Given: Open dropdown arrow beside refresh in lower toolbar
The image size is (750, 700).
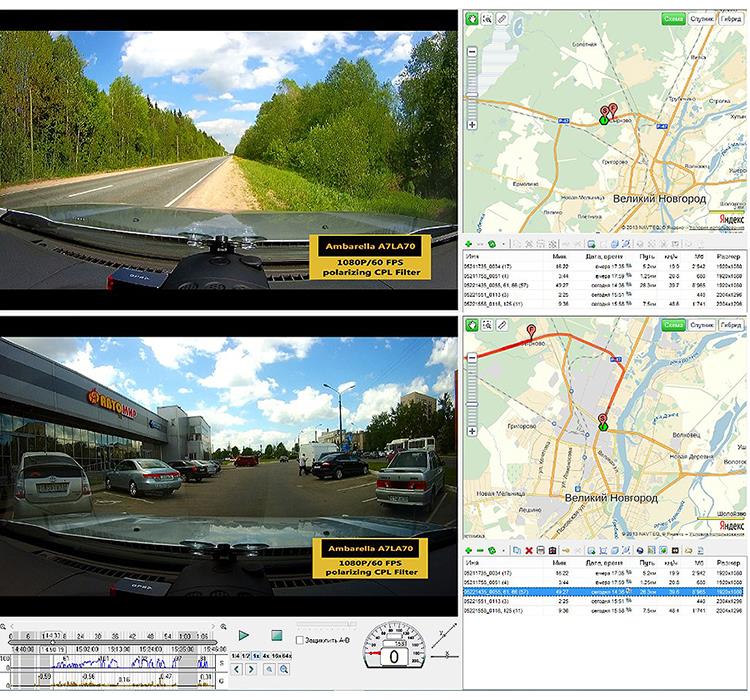Looking at the screenshot, I should coord(503,551).
